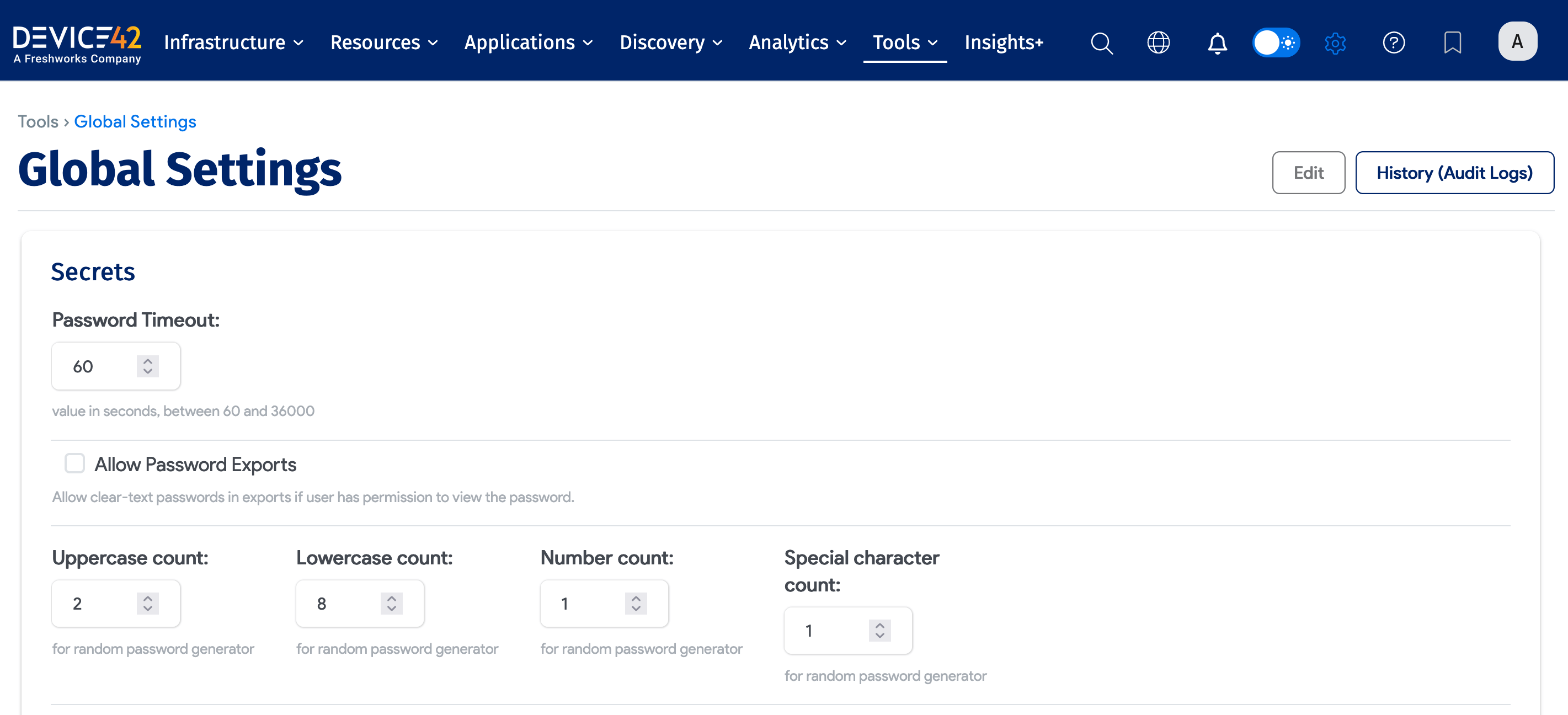Screen dimensions: 1568x715
Task: Click the Password Timeout stepper arrows
Action: 147,366
